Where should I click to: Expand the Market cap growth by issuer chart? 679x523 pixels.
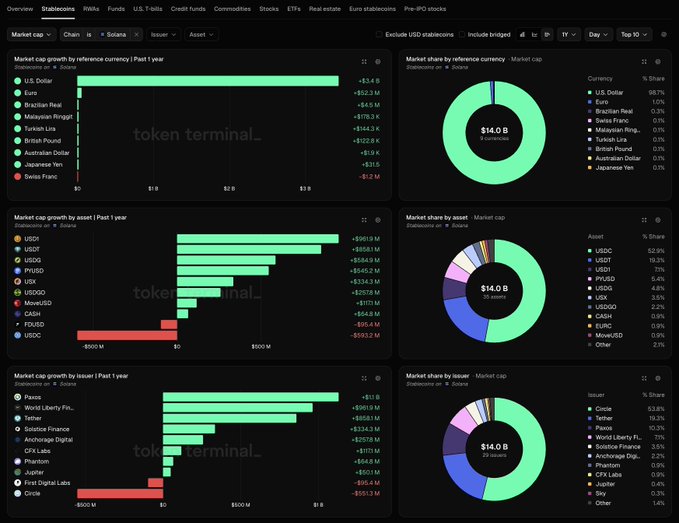364,378
